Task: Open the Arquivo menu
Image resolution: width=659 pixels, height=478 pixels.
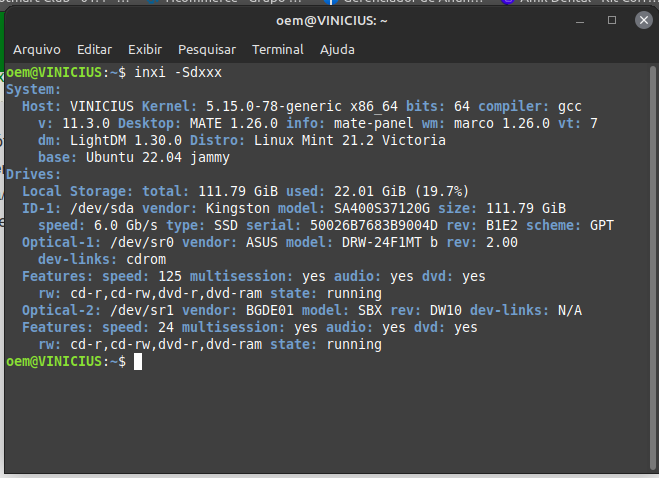Action: (x=37, y=50)
